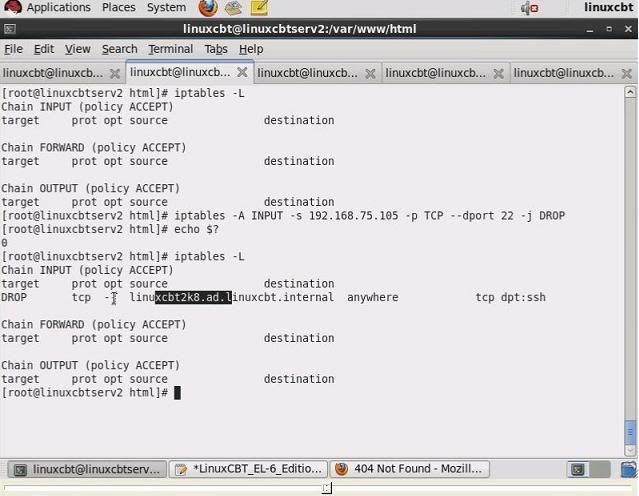Open the View menu
This screenshot has width=639, height=496.
tap(77, 49)
